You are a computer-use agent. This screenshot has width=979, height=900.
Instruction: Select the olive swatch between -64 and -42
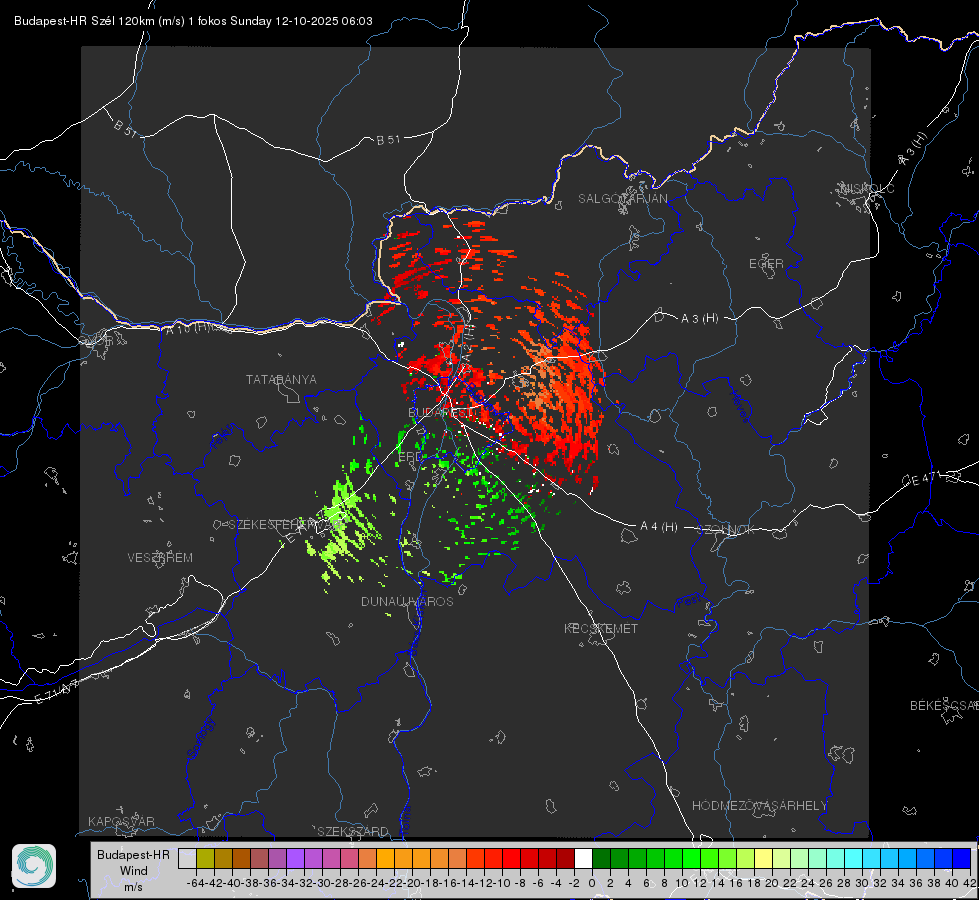click(205, 858)
